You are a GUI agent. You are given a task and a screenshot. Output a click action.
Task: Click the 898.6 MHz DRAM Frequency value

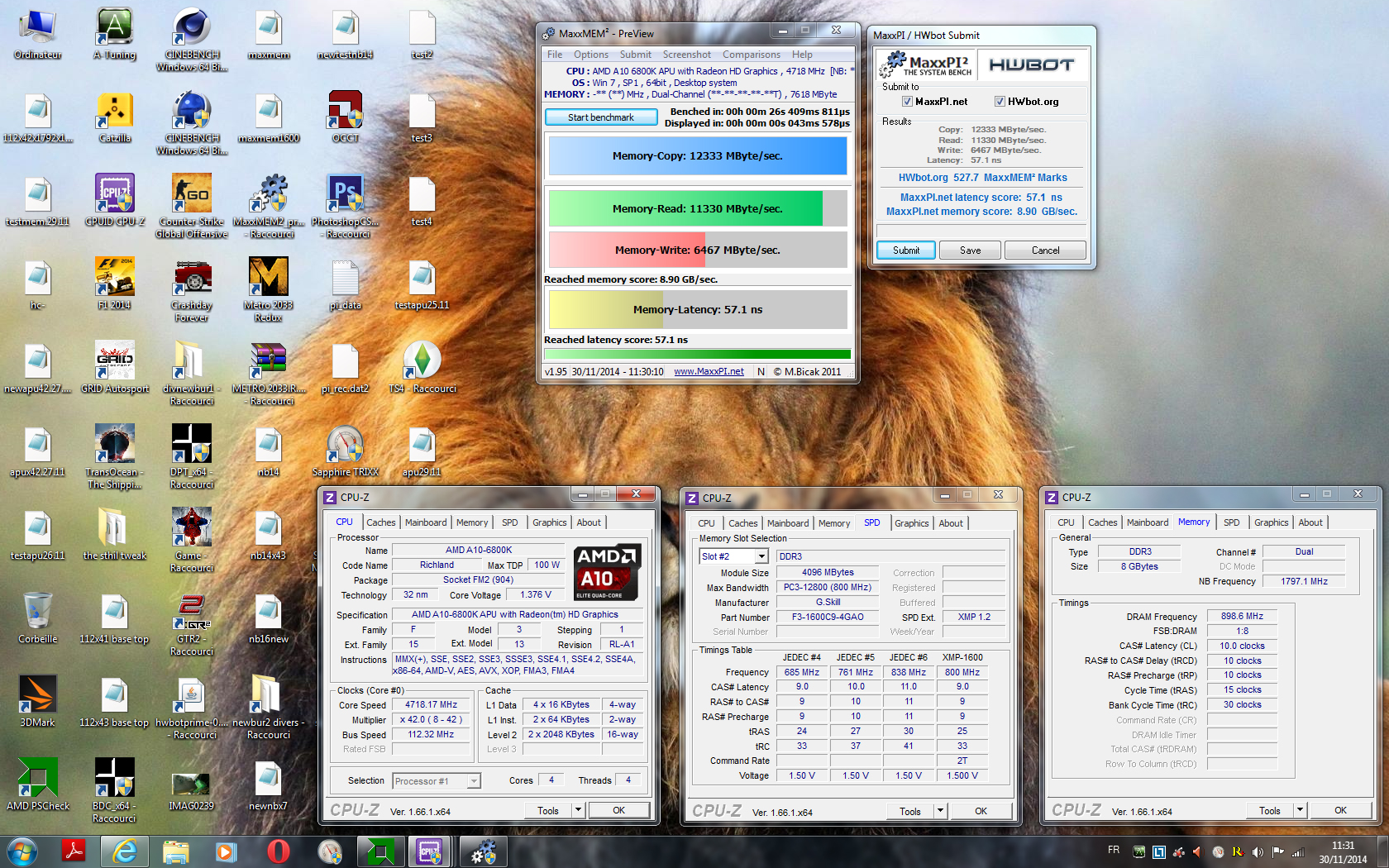click(1242, 616)
